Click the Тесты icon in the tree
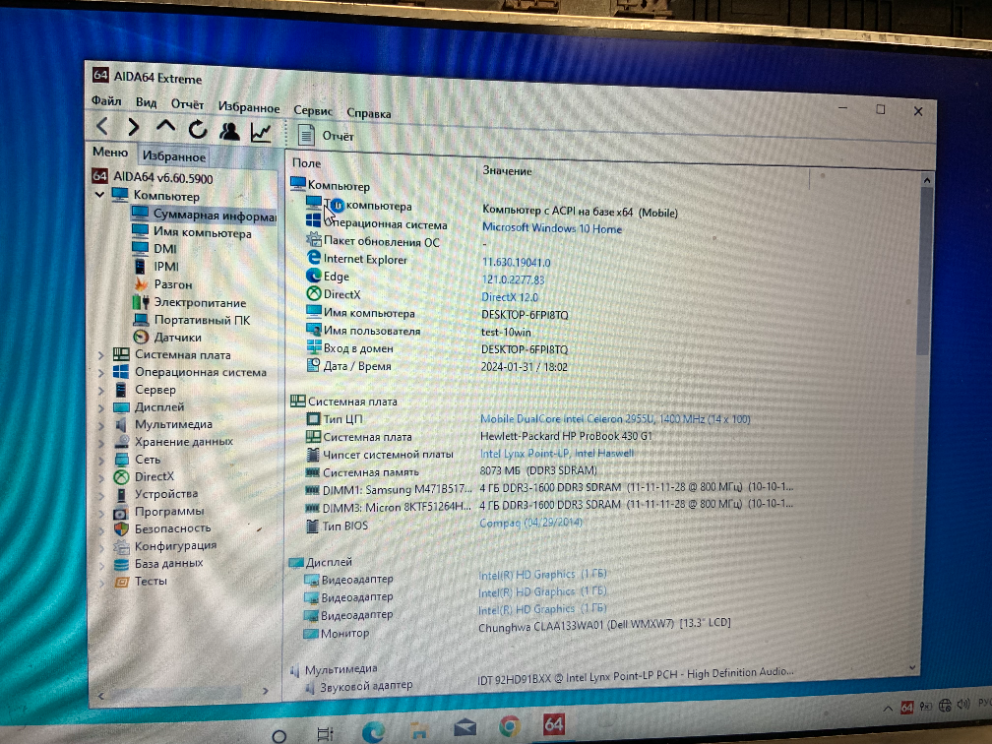The image size is (992, 744). click(x=121, y=581)
